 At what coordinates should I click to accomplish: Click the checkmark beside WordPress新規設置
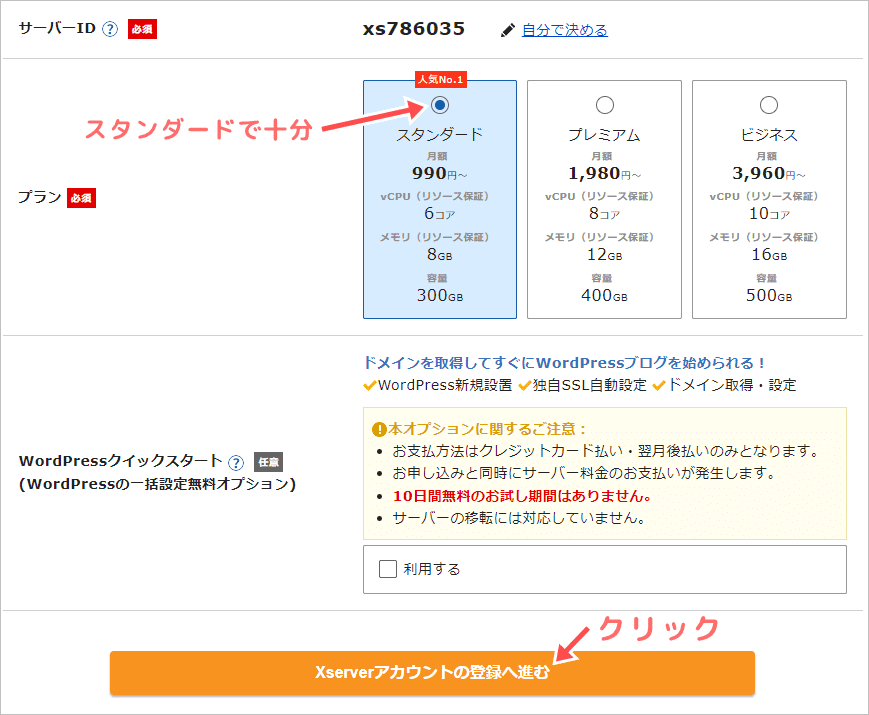point(370,385)
